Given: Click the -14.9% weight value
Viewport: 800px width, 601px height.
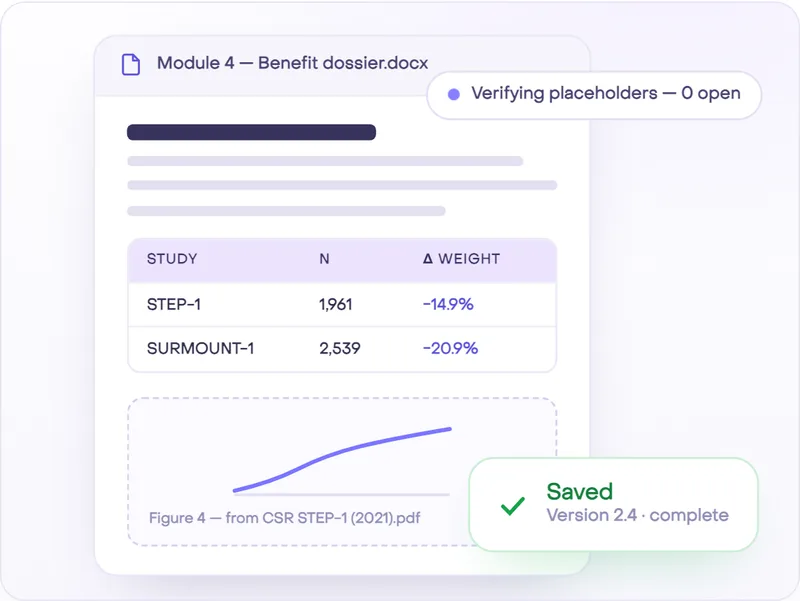Looking at the screenshot, I should 448,305.
